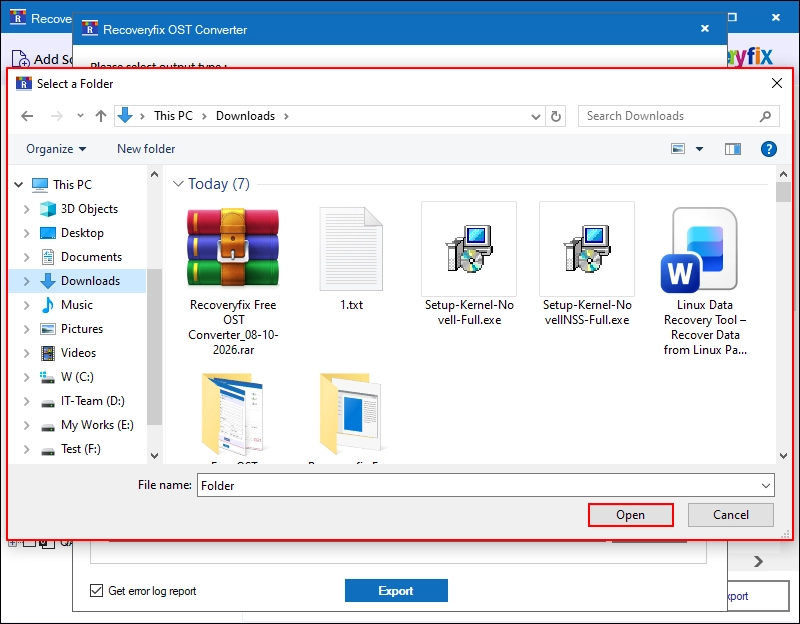Click the file list scrollbar down arrow

[x=784, y=456]
